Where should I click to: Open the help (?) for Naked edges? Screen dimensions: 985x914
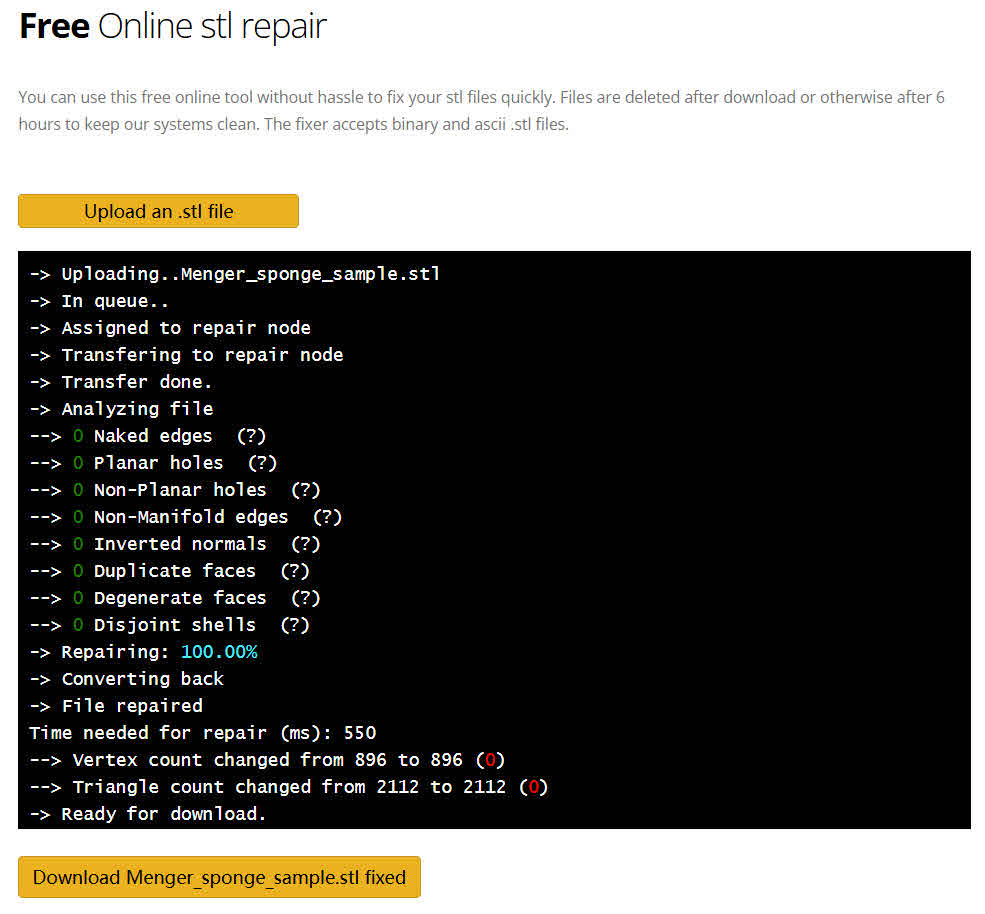click(252, 436)
